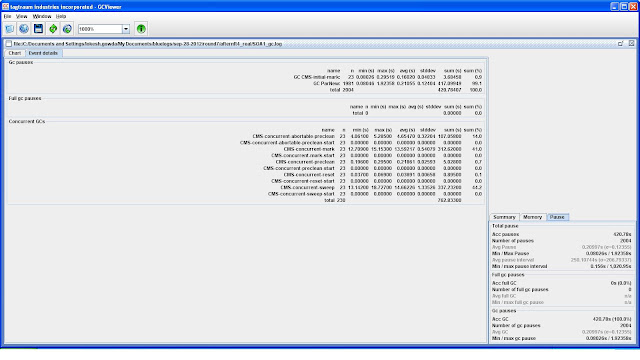Click the Min / Max Pause label

(x=510, y=253)
